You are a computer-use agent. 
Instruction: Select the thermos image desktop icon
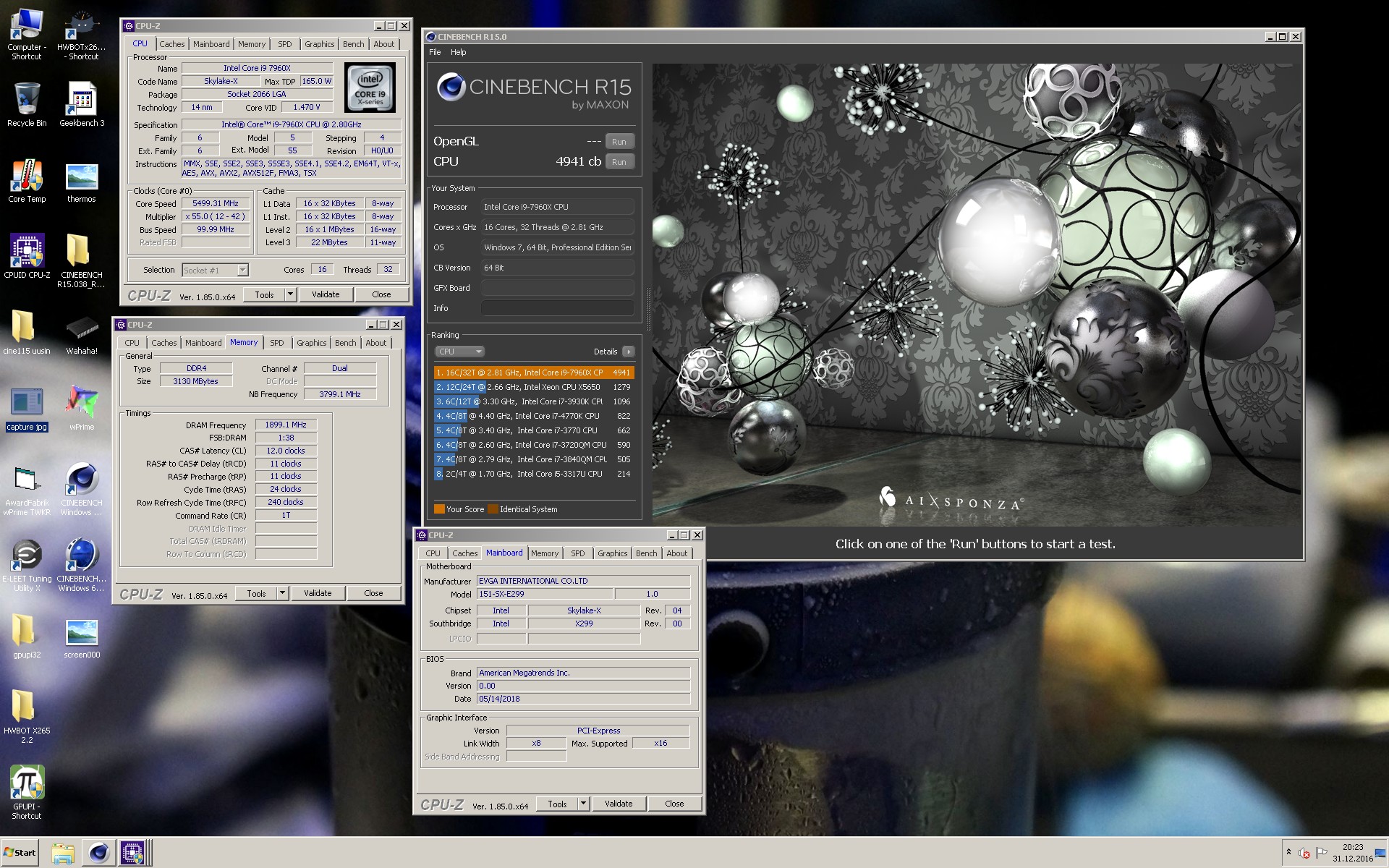(x=82, y=181)
